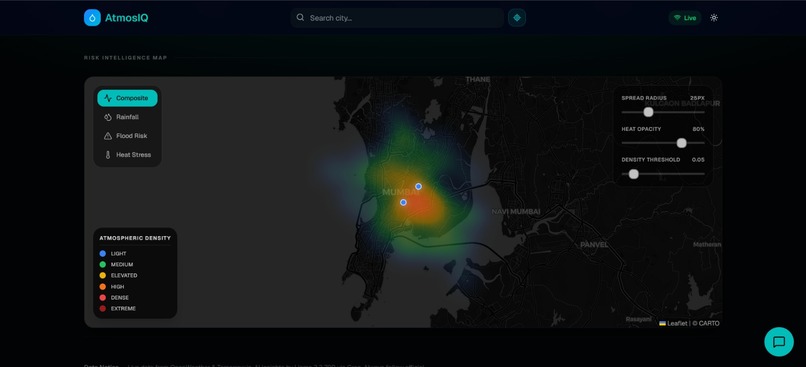Click the High orange legend dot
Image resolution: width=806 pixels, height=367 pixels.
click(x=103, y=287)
